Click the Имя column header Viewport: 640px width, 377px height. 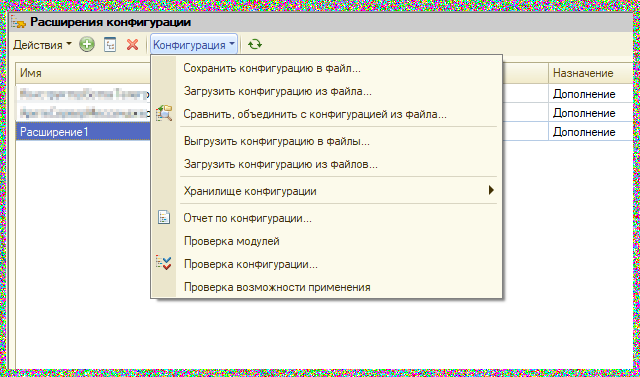(83, 73)
